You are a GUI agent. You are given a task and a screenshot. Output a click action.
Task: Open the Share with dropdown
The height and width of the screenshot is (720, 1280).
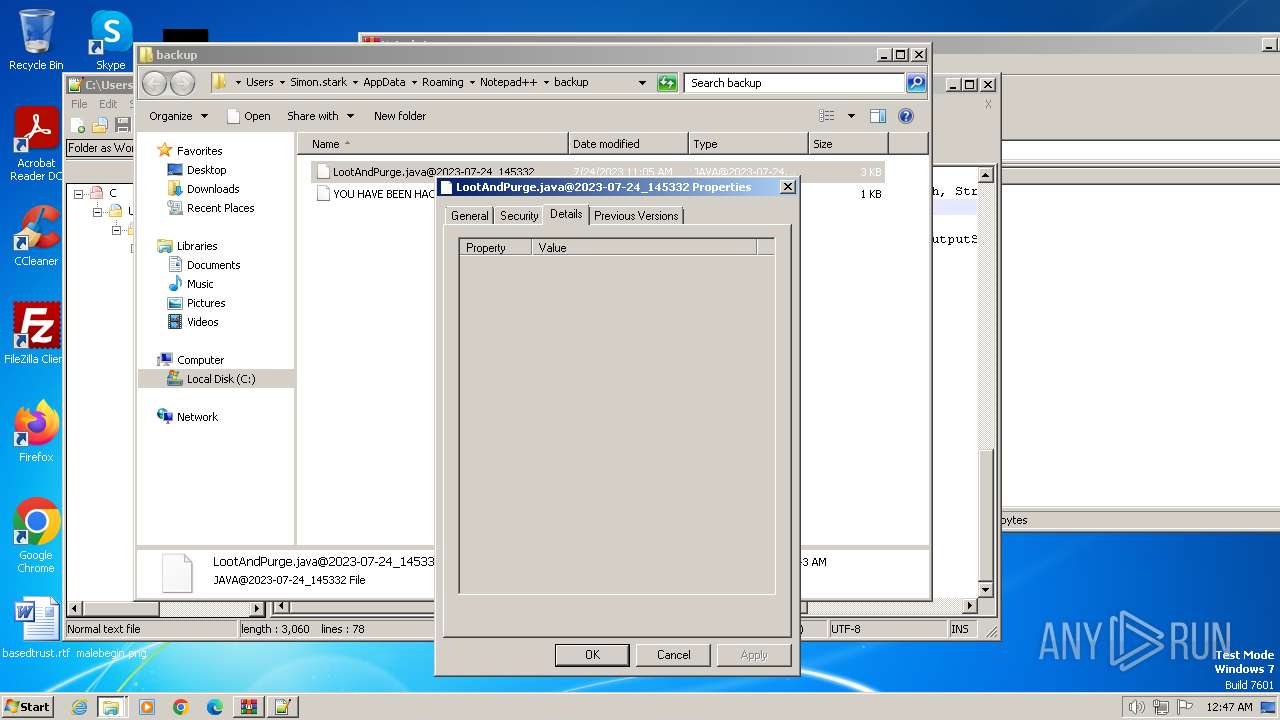pyautogui.click(x=320, y=116)
